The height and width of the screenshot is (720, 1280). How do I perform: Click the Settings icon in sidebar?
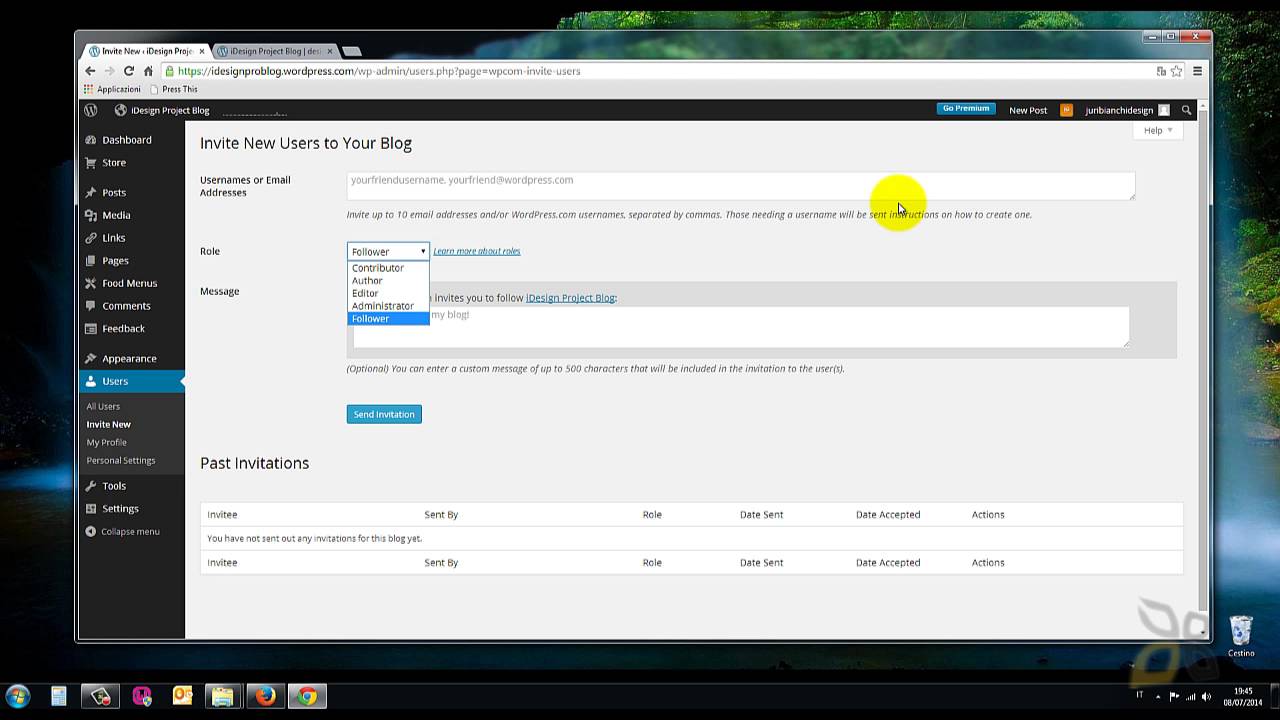[91, 508]
